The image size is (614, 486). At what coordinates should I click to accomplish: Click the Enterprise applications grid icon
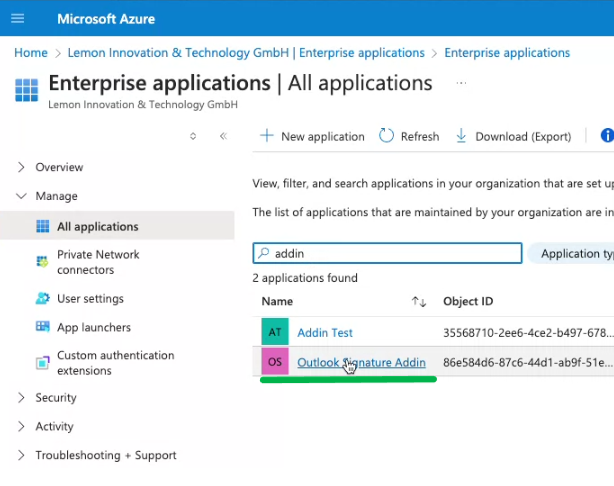coord(27,90)
